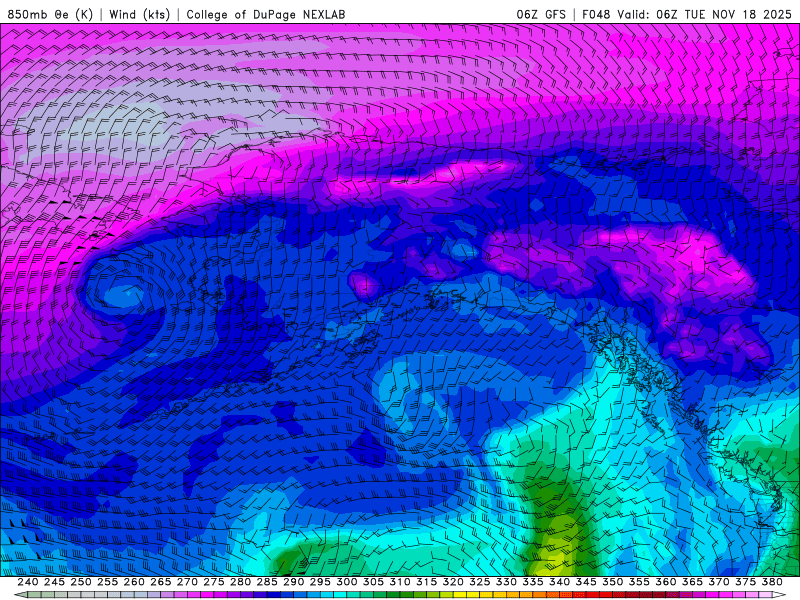Click the '850mb θe (K)' title label
This screenshot has height=600, width=800.
(x=50, y=14)
